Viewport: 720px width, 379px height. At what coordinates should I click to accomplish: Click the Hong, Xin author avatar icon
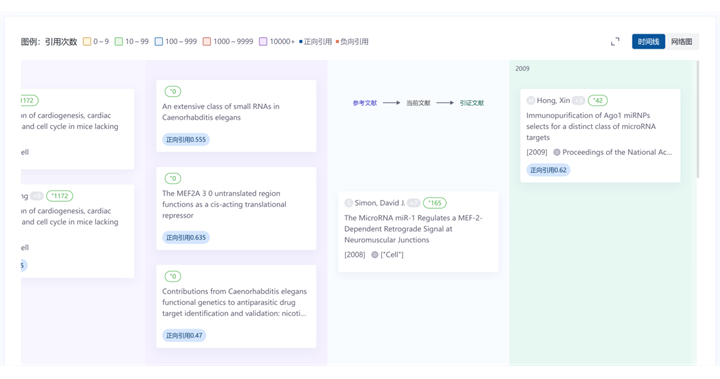point(530,100)
